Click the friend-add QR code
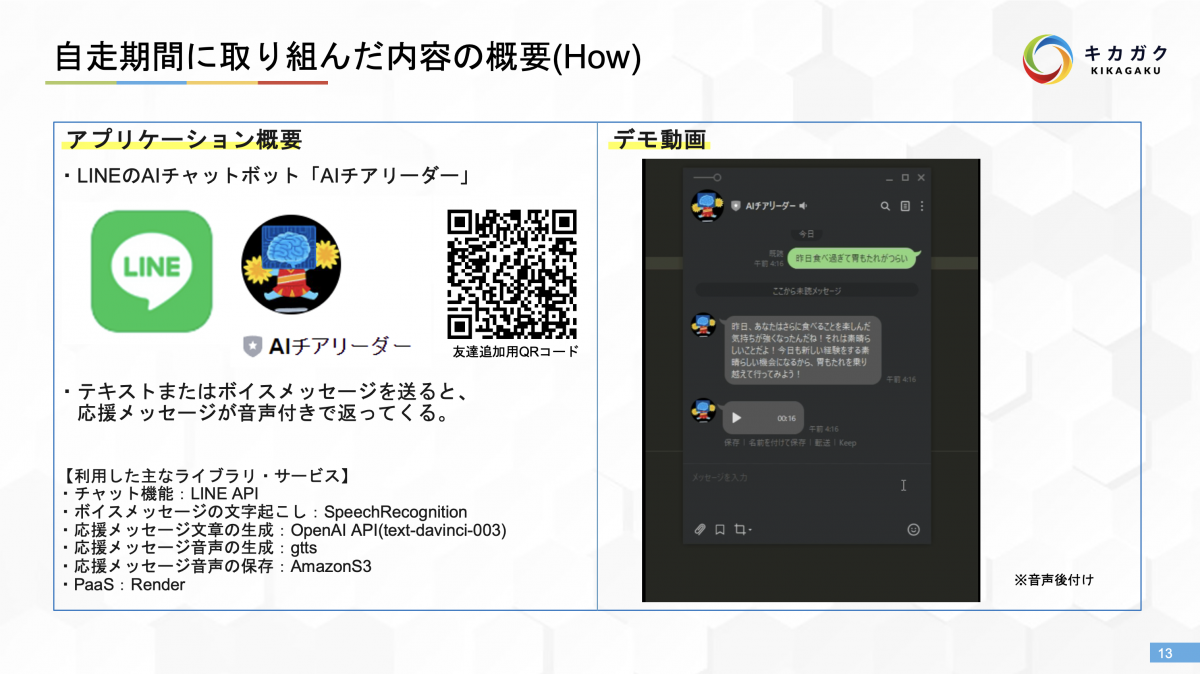 tap(512, 273)
